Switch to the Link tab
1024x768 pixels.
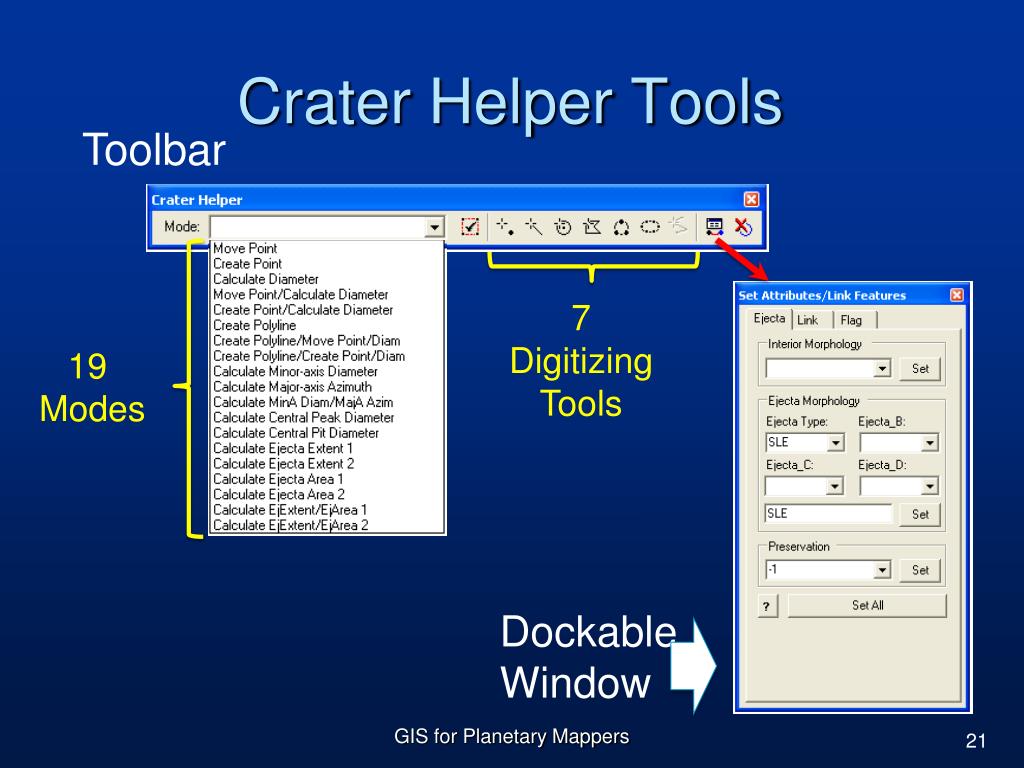pos(807,320)
